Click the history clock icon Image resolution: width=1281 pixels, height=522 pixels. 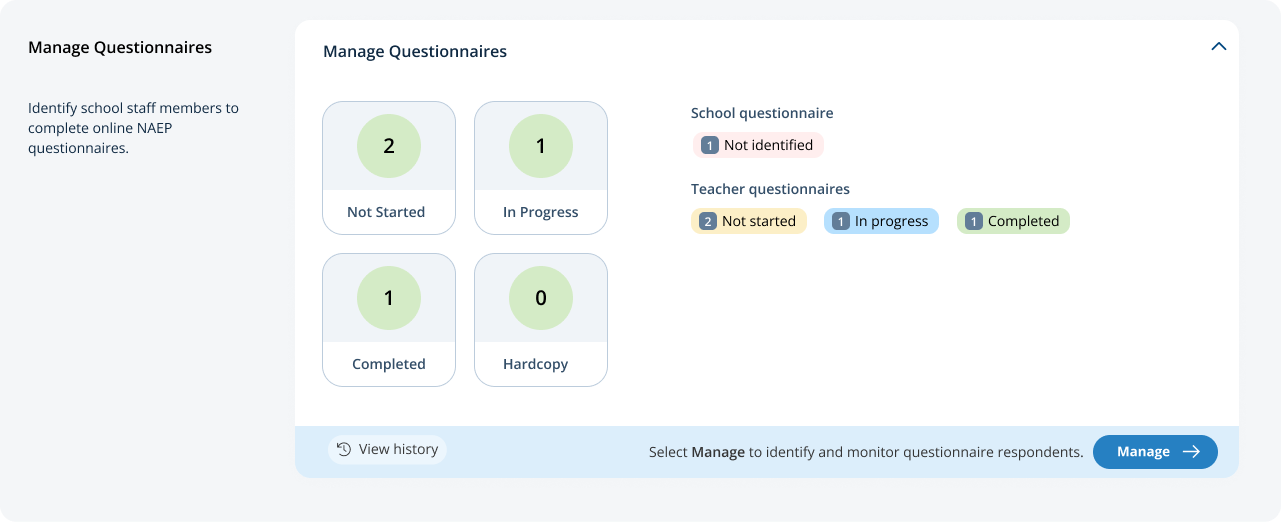click(344, 450)
